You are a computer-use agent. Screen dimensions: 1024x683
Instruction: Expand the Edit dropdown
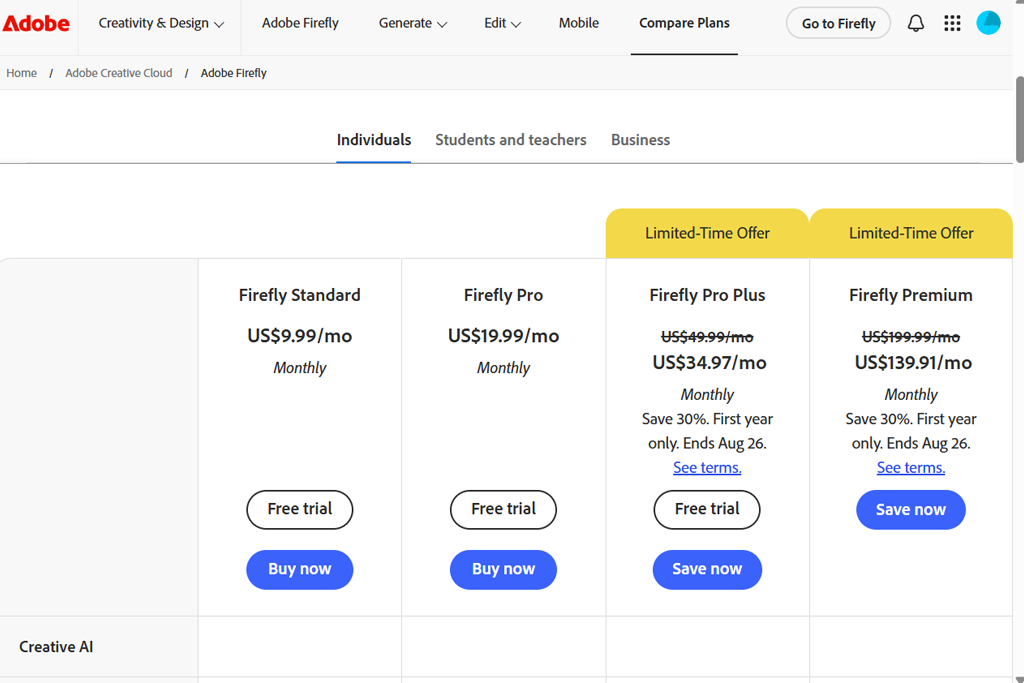[502, 24]
